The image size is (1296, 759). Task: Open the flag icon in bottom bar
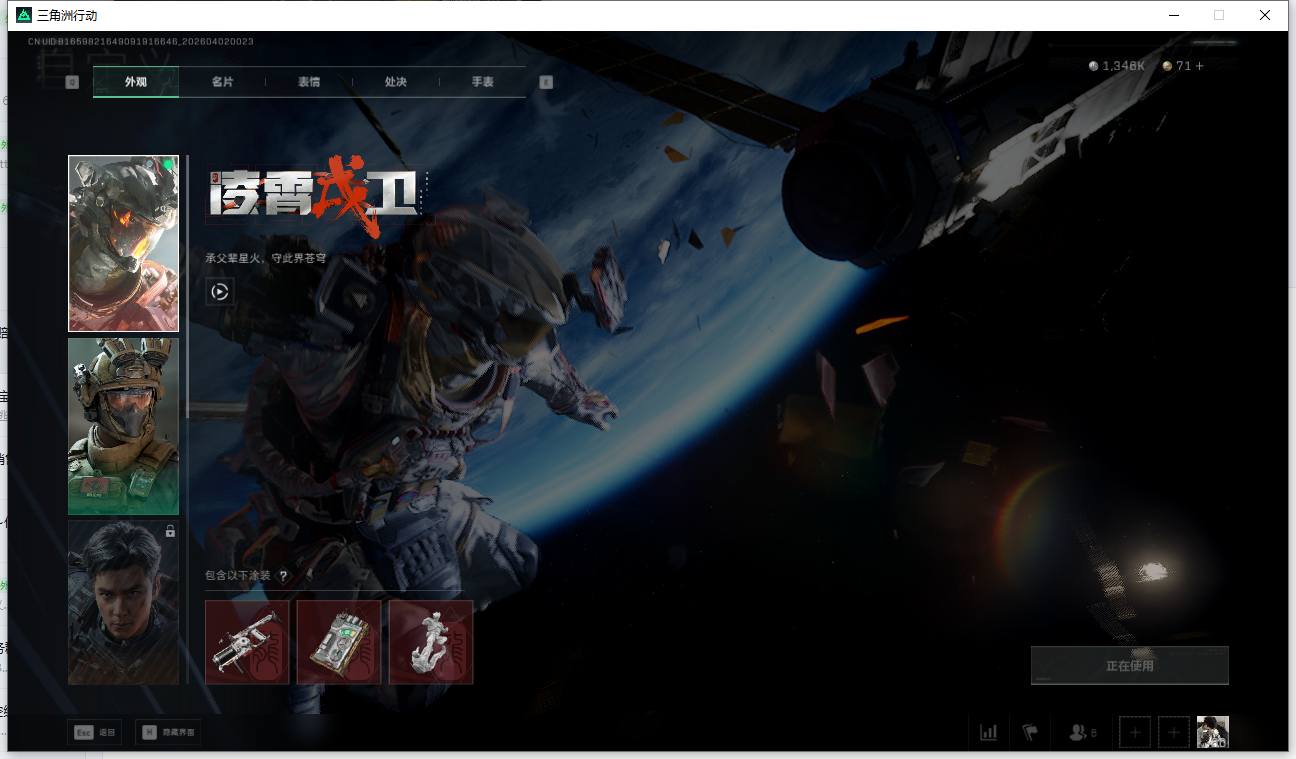click(x=1030, y=732)
